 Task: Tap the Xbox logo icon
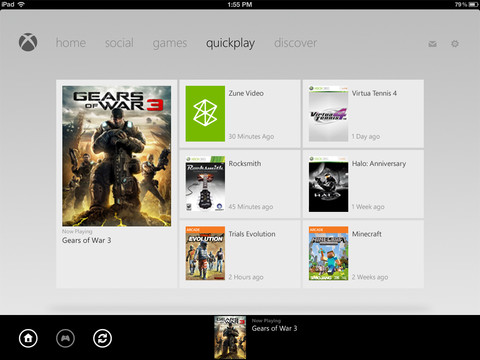[28, 42]
